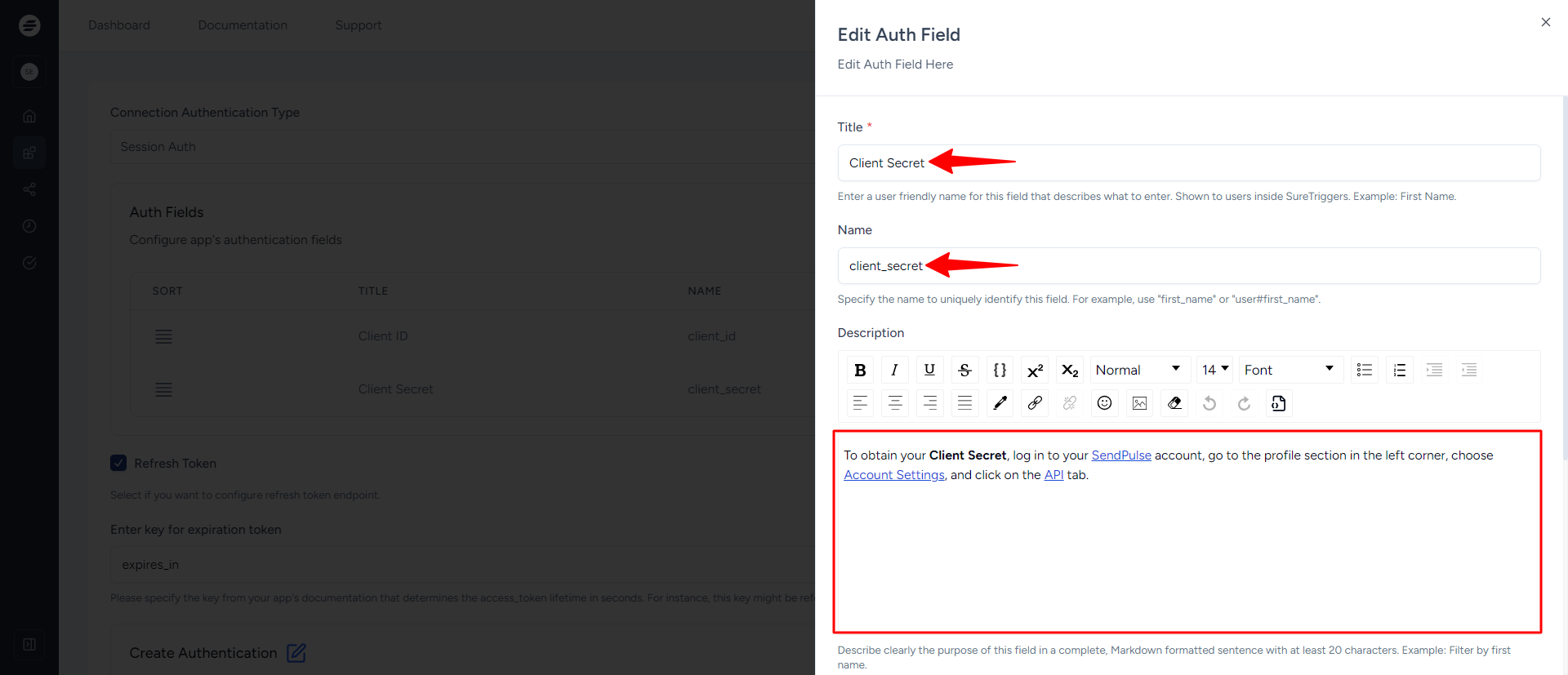Insert an image into the description

(x=1139, y=403)
